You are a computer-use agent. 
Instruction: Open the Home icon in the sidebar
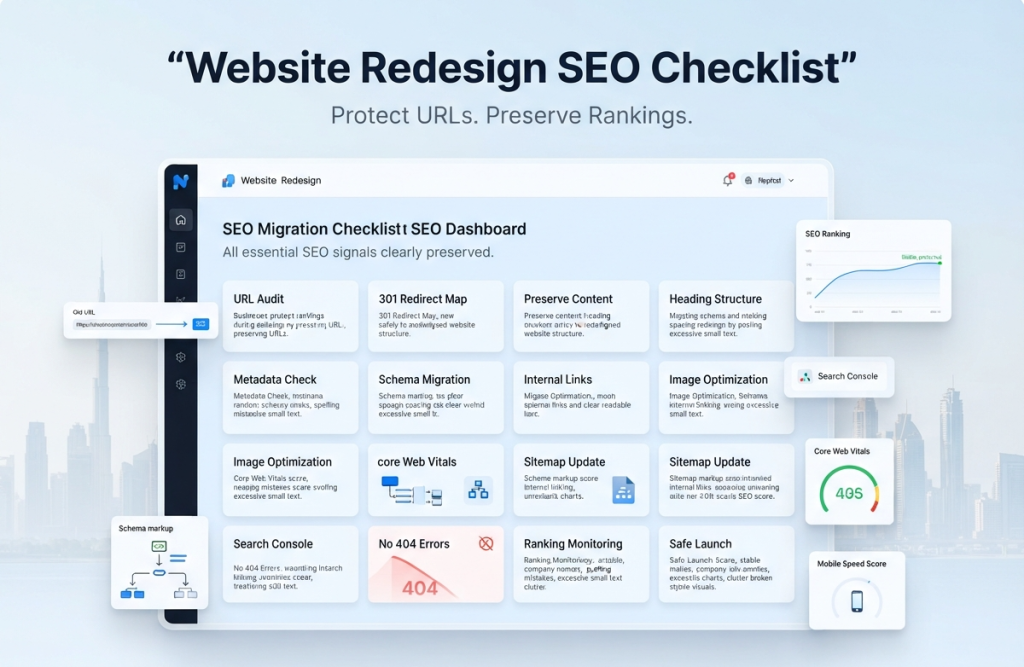click(181, 220)
